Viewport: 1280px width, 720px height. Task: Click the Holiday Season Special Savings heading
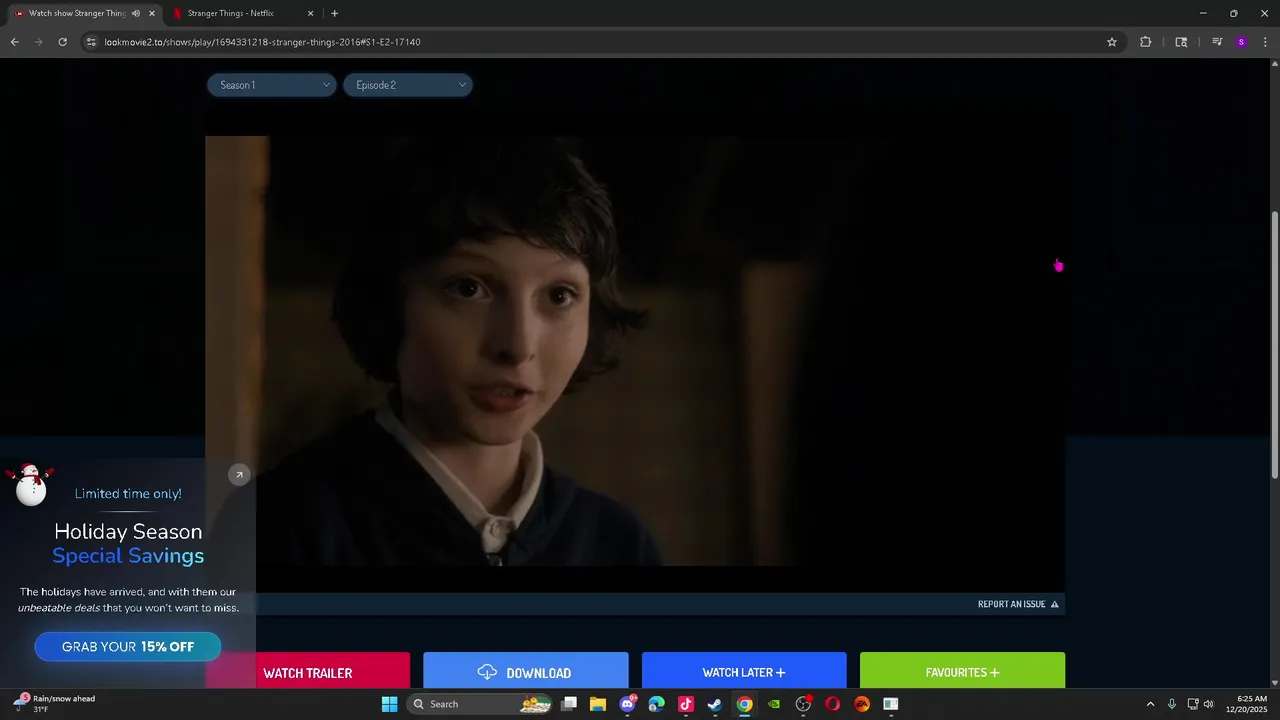click(128, 544)
